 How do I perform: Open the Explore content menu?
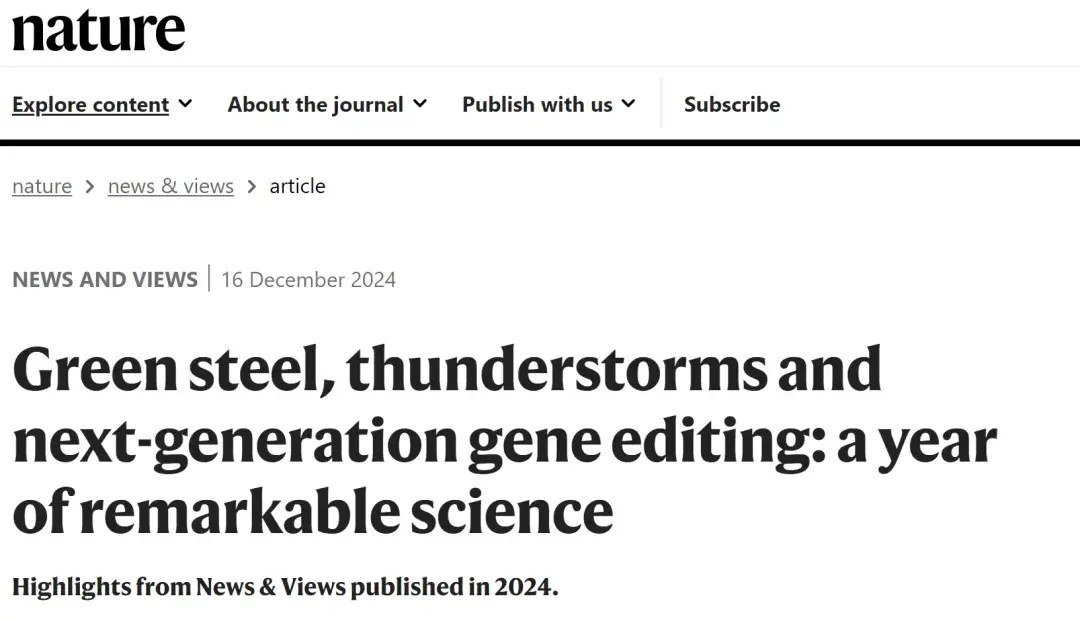tap(90, 105)
